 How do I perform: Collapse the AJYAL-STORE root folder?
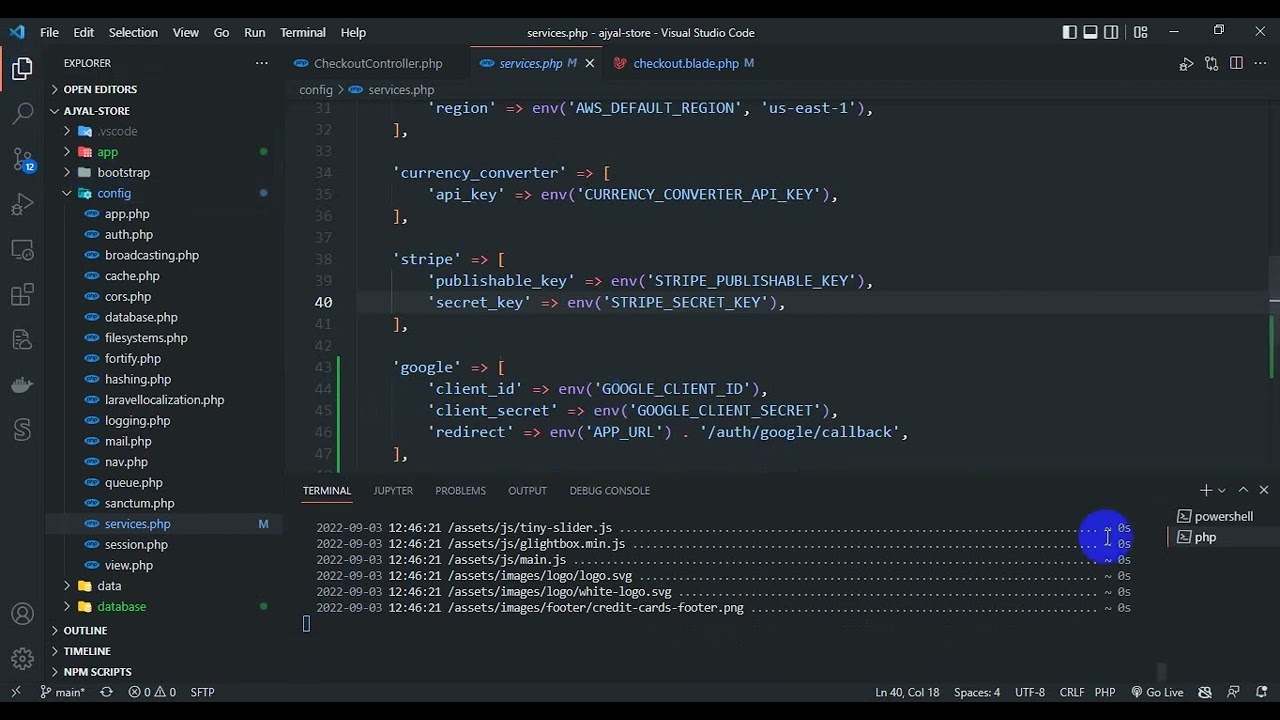click(97, 110)
